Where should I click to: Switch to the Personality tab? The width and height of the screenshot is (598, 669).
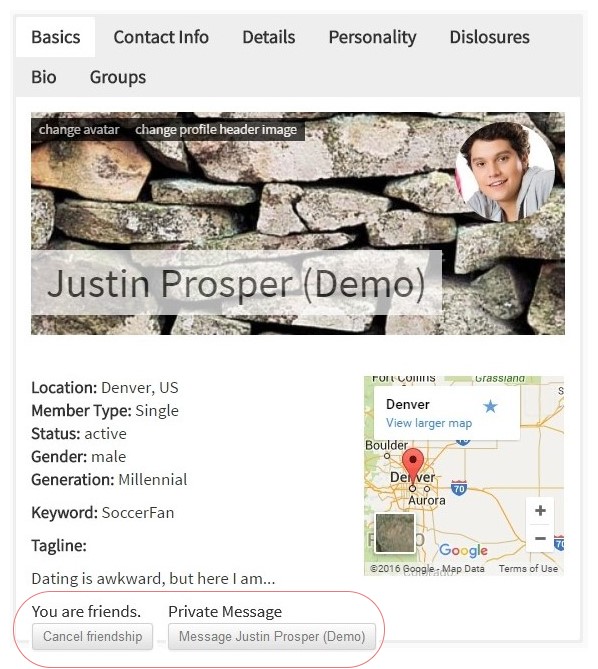[x=372, y=37]
